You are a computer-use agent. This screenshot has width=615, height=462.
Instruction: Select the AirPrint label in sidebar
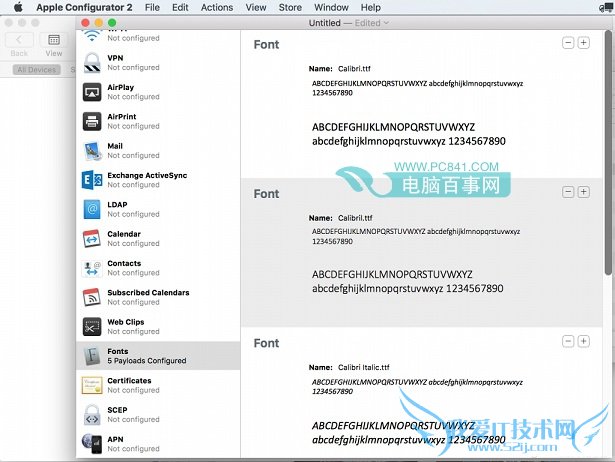click(122, 116)
